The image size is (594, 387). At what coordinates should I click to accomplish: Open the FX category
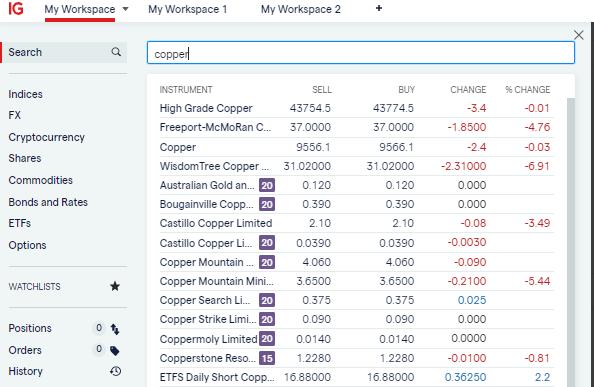(14, 115)
